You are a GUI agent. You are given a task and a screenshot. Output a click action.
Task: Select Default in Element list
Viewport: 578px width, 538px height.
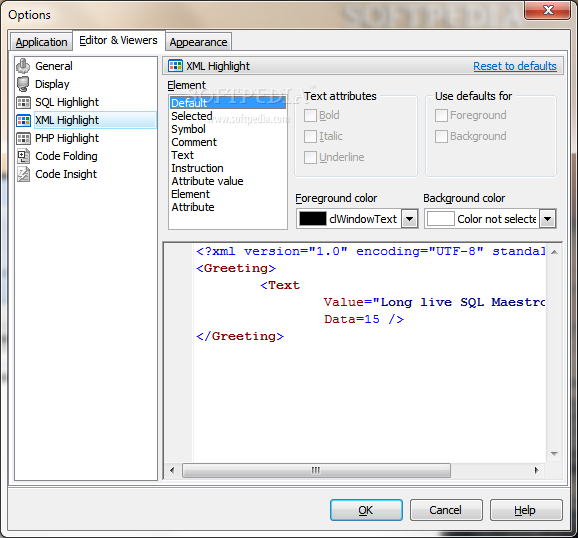point(228,103)
